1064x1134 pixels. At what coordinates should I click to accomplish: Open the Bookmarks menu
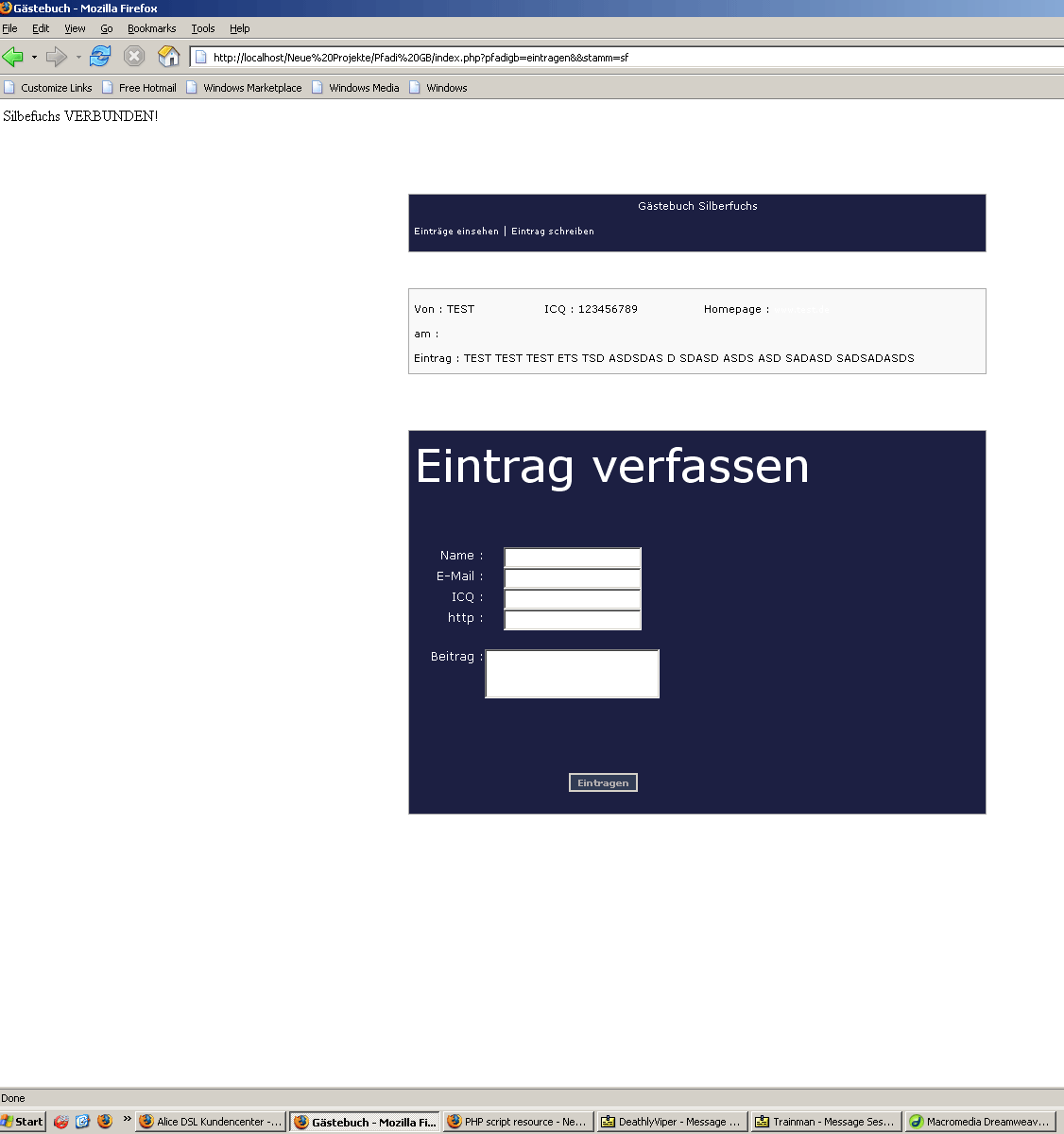pos(151,28)
